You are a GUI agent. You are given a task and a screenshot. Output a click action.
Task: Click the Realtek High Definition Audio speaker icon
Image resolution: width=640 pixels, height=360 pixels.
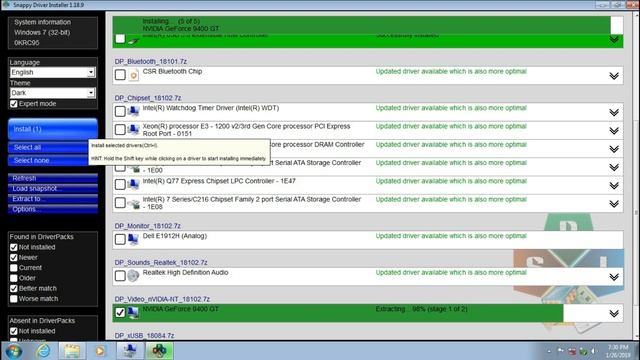pos(133,276)
